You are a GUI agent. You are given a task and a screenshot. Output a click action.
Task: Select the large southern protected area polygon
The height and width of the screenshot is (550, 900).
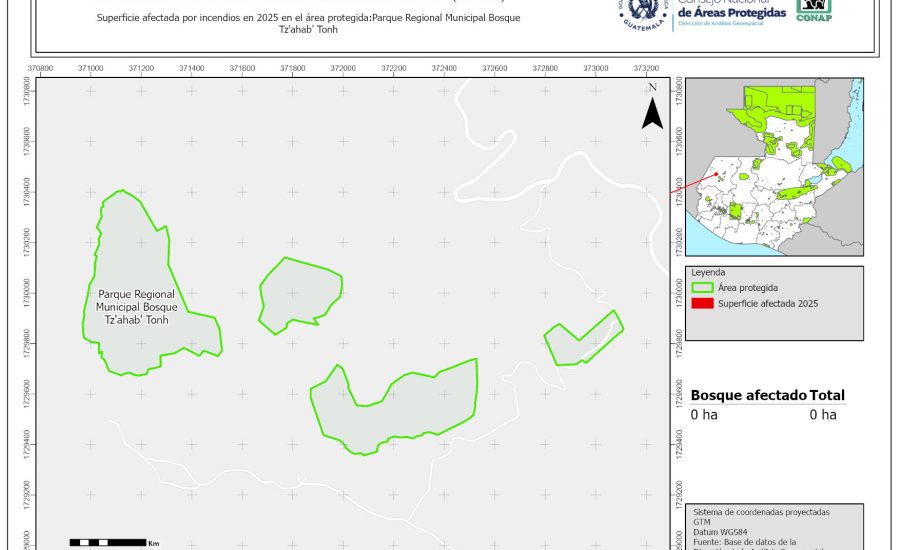coord(395,406)
